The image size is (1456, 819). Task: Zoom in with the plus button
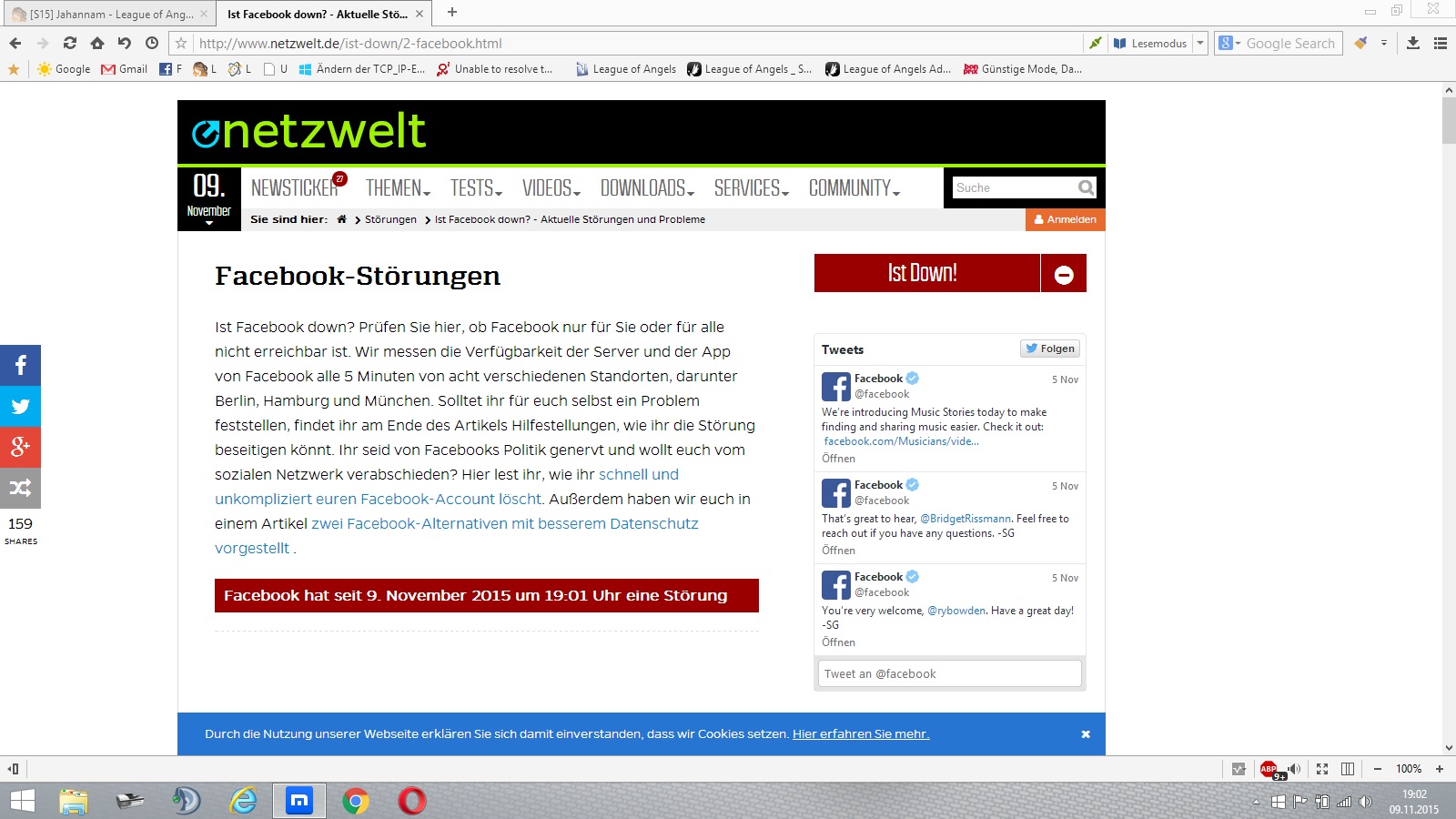(1440, 769)
